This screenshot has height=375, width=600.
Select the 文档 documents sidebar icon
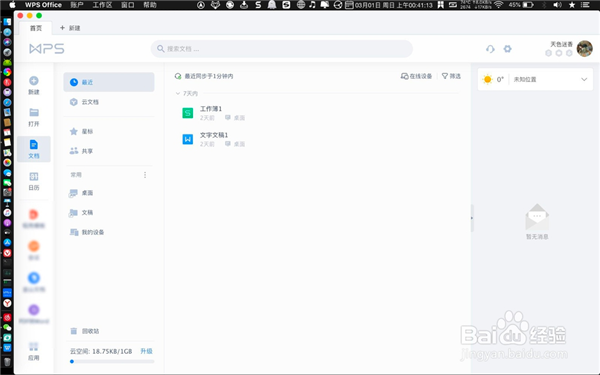click(34, 145)
